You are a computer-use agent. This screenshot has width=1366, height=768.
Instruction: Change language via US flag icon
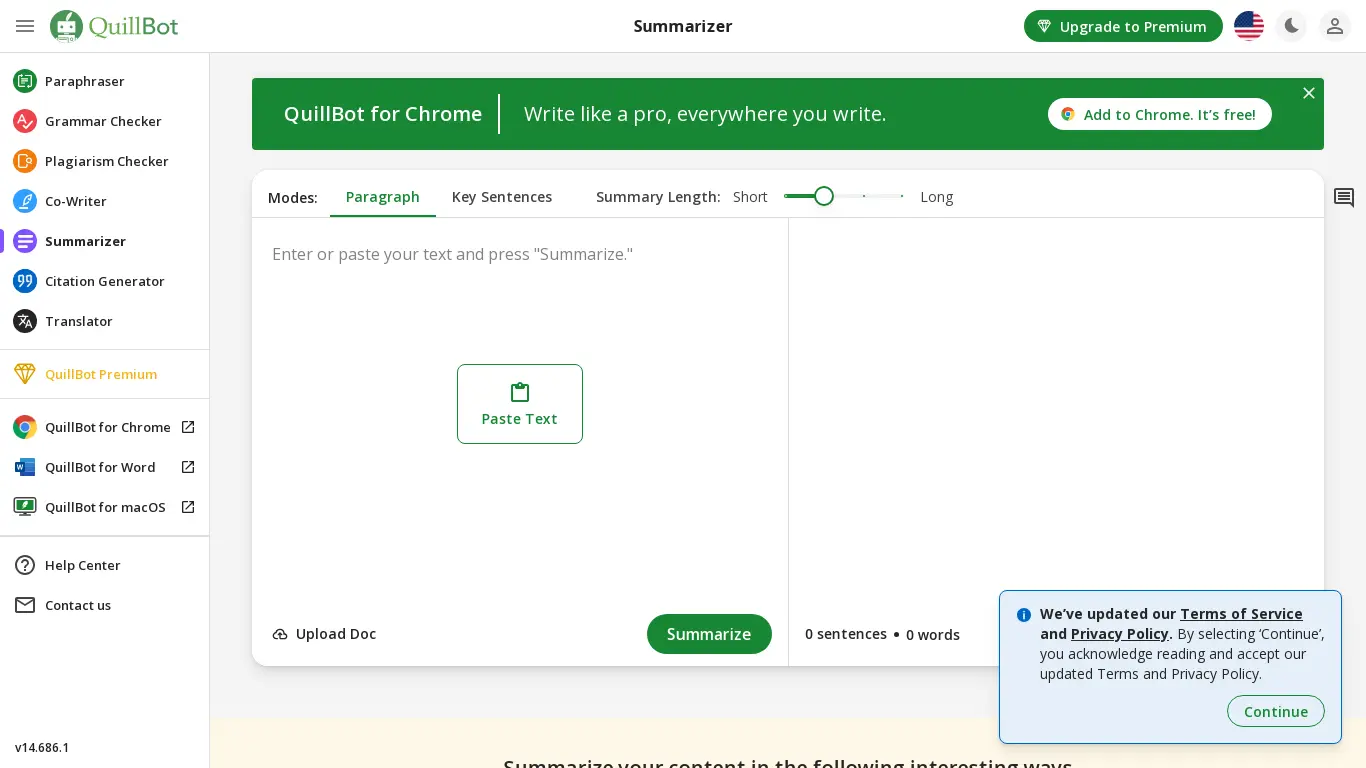point(1249,26)
